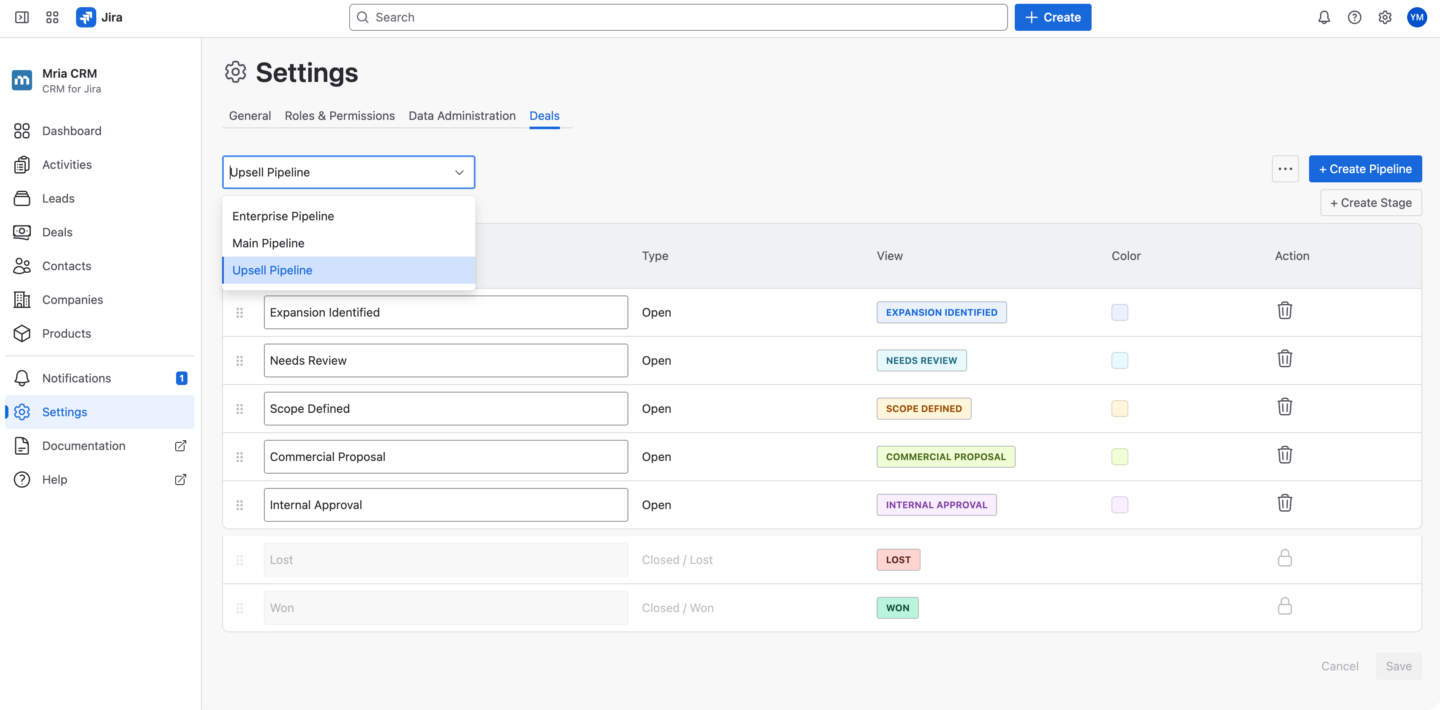Switch to the Roles & Permissions tab
This screenshot has width=1440, height=710.
coord(339,115)
